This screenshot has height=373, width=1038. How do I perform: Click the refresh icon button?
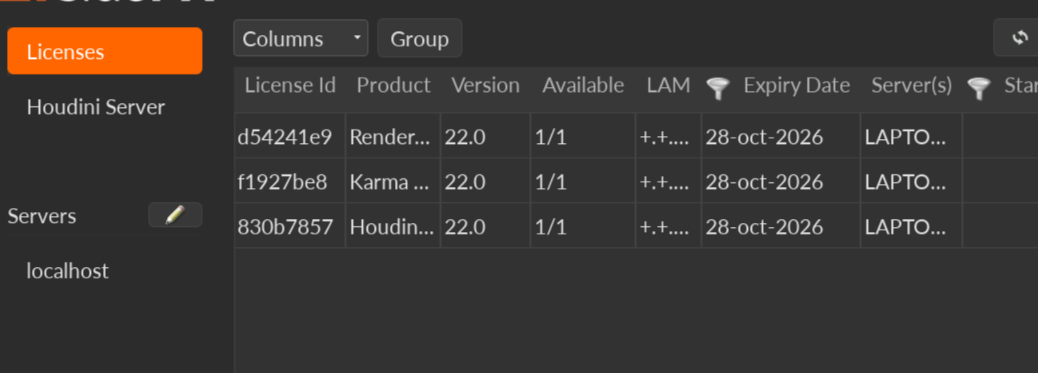click(x=1019, y=38)
